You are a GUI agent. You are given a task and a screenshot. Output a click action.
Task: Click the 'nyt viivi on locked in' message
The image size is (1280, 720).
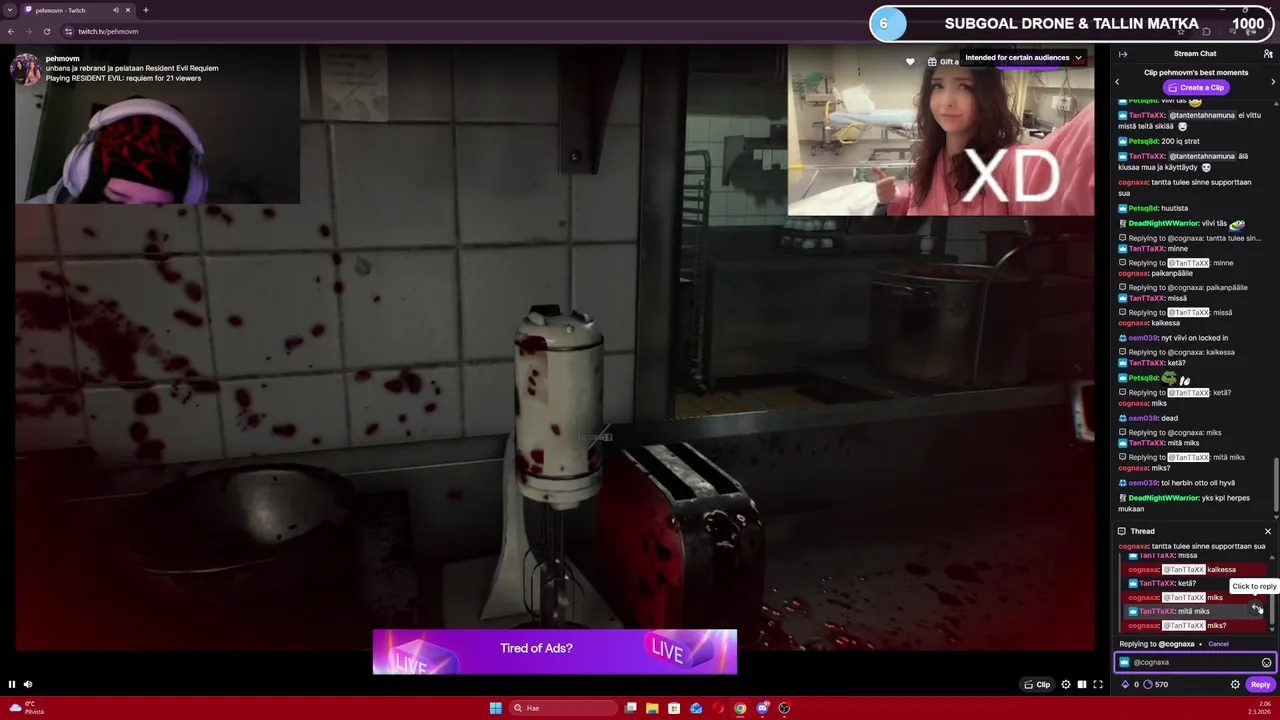click(1175, 338)
